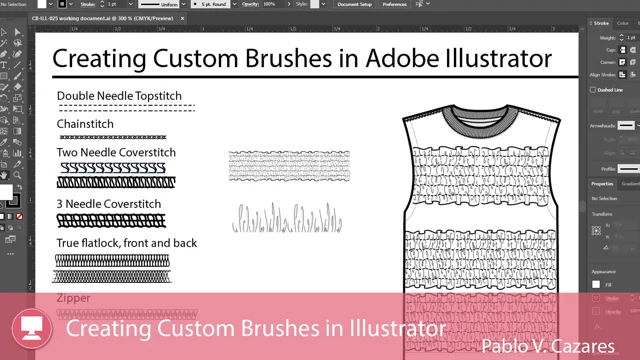
Task: Click the Preferences button
Action: pyautogui.click(x=394, y=4)
